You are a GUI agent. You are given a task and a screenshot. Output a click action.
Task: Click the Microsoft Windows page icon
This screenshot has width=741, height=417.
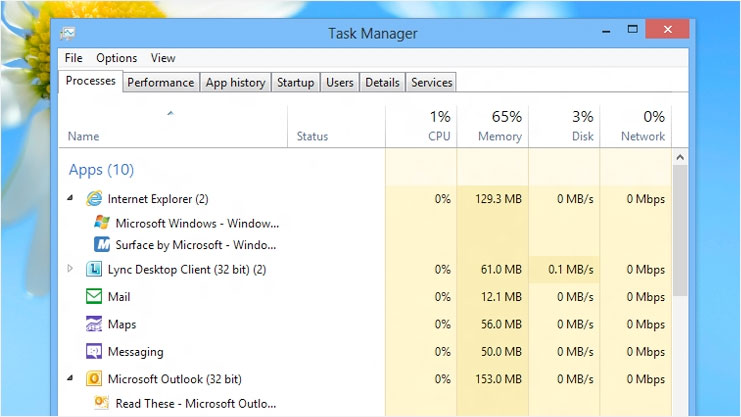[102, 222]
